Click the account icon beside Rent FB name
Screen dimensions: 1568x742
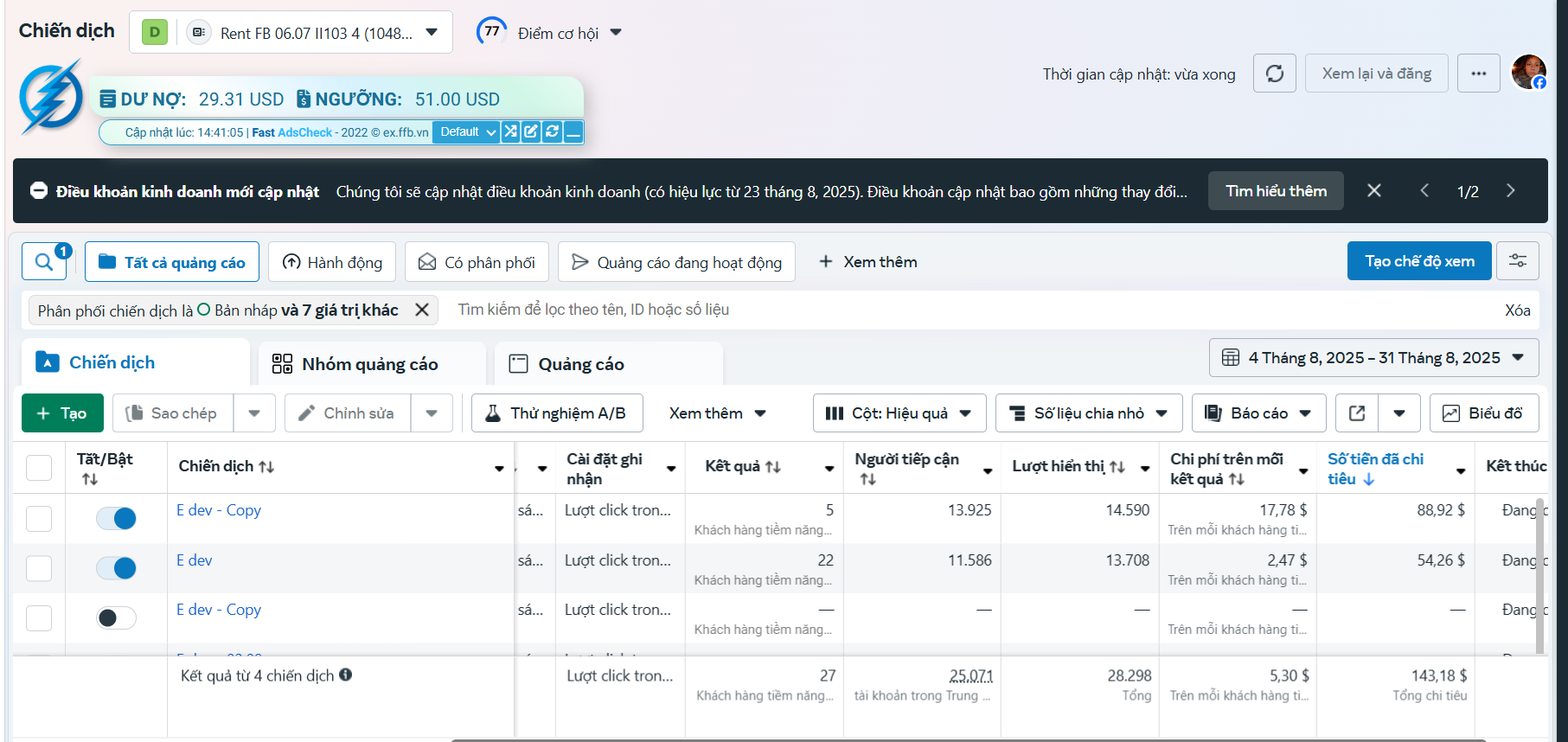coord(199,33)
